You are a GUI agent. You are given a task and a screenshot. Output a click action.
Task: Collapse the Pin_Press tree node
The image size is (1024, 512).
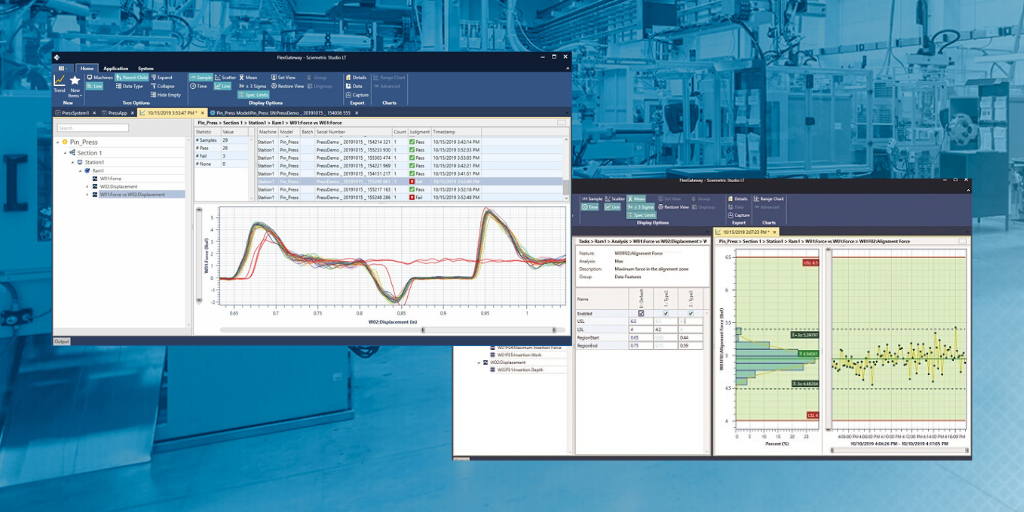(59, 143)
